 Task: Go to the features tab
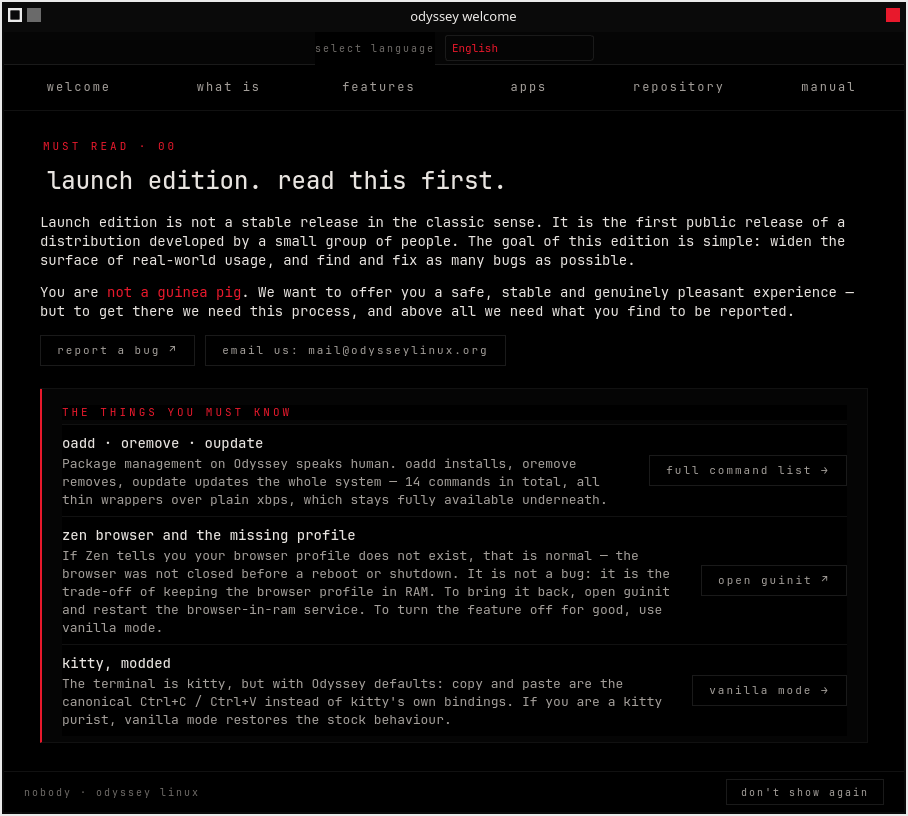pos(378,87)
